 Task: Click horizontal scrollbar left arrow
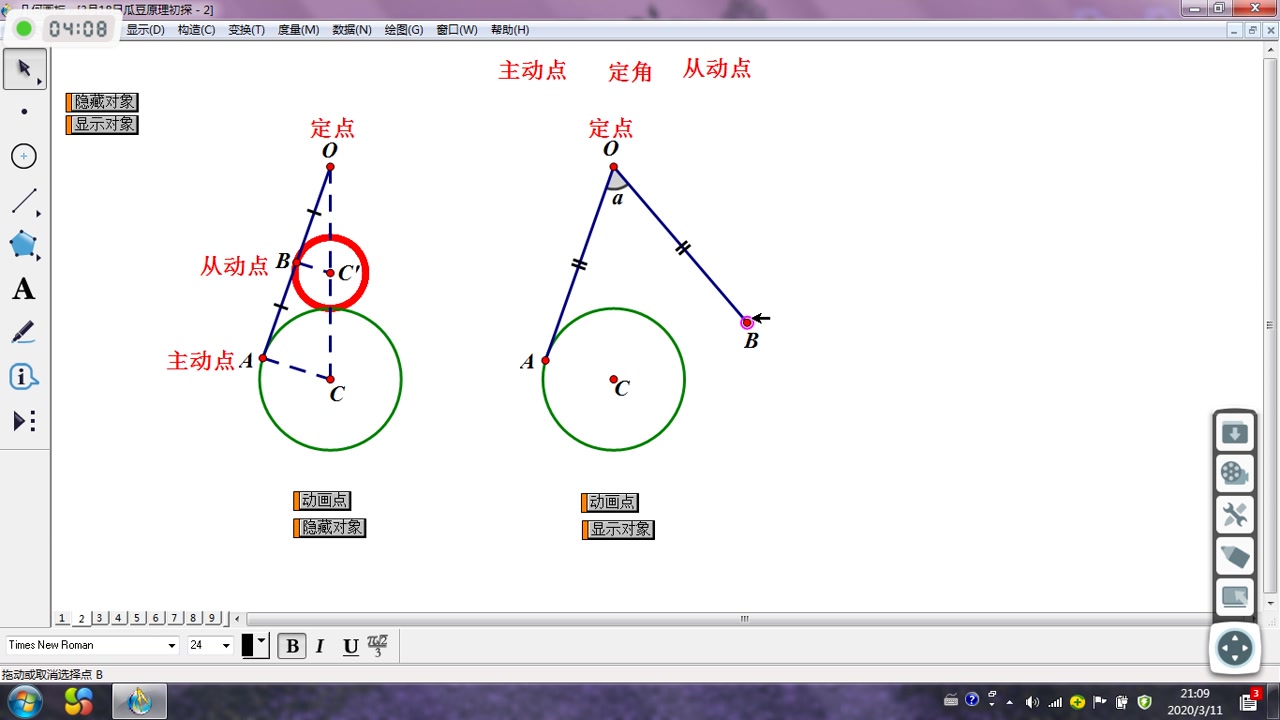237,619
